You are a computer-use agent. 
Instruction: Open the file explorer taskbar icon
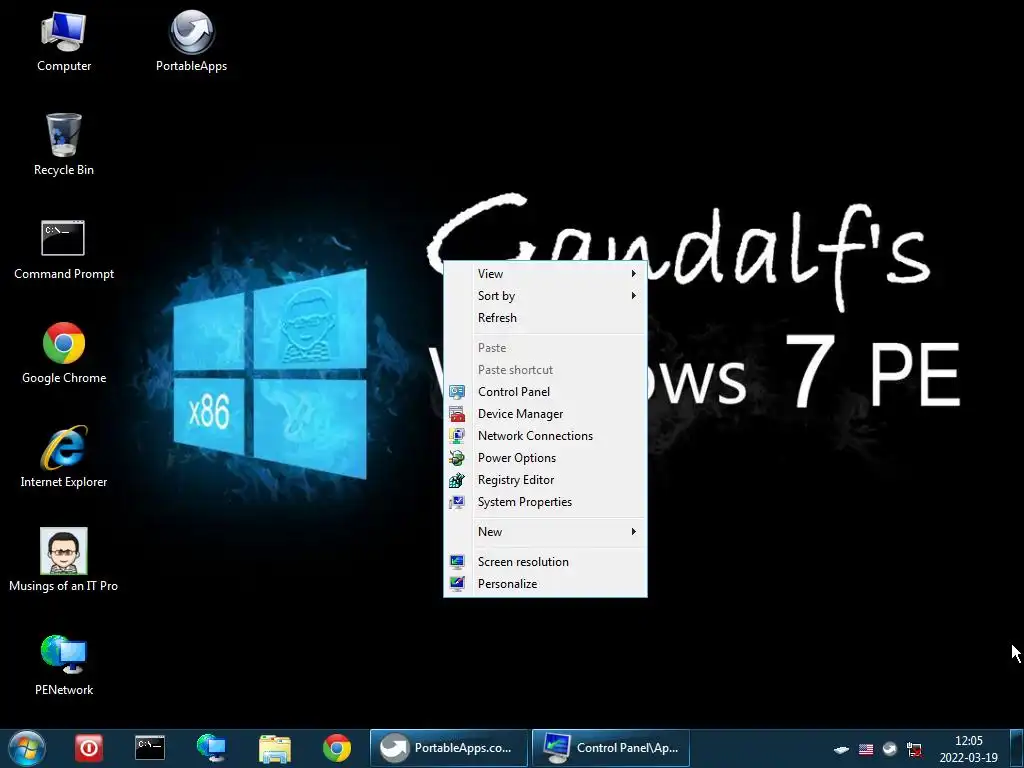[274, 748]
